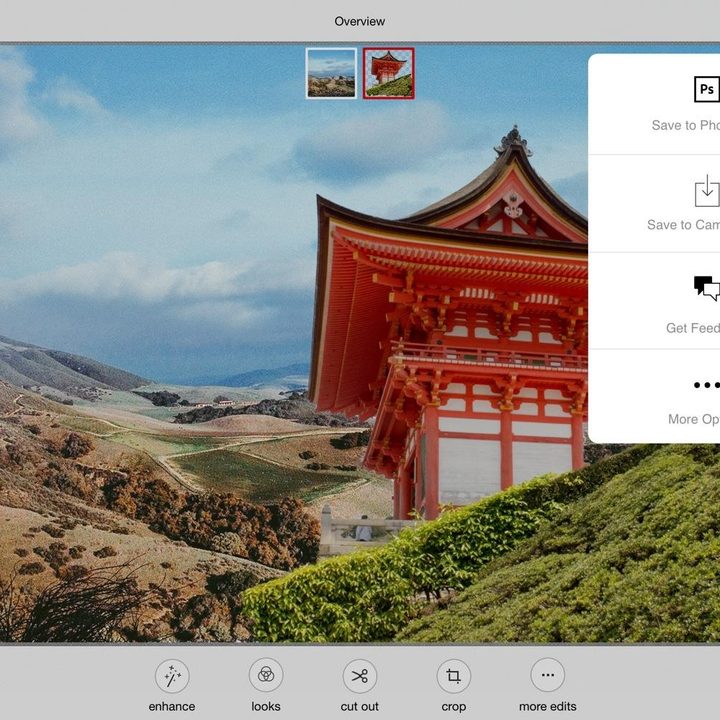Tap the more edits label
The height and width of the screenshot is (720, 720).
(547, 706)
